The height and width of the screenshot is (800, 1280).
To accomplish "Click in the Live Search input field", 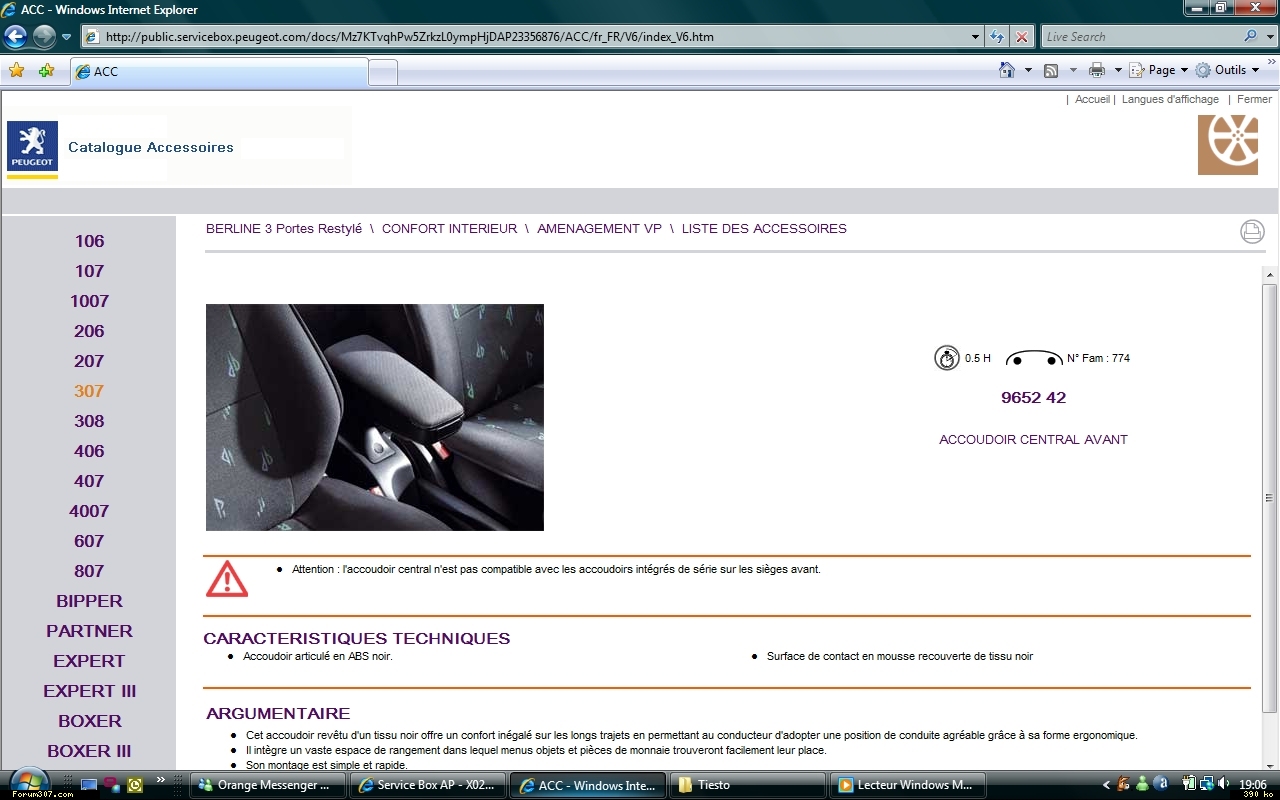I will (1140, 37).
